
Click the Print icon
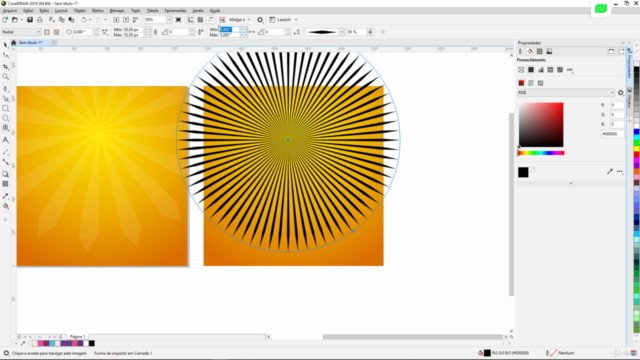40,20
